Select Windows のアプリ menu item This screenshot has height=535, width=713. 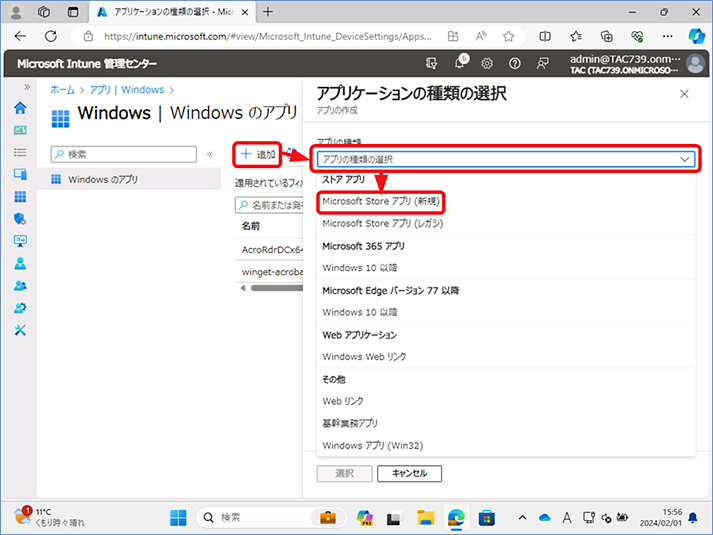tap(129, 179)
